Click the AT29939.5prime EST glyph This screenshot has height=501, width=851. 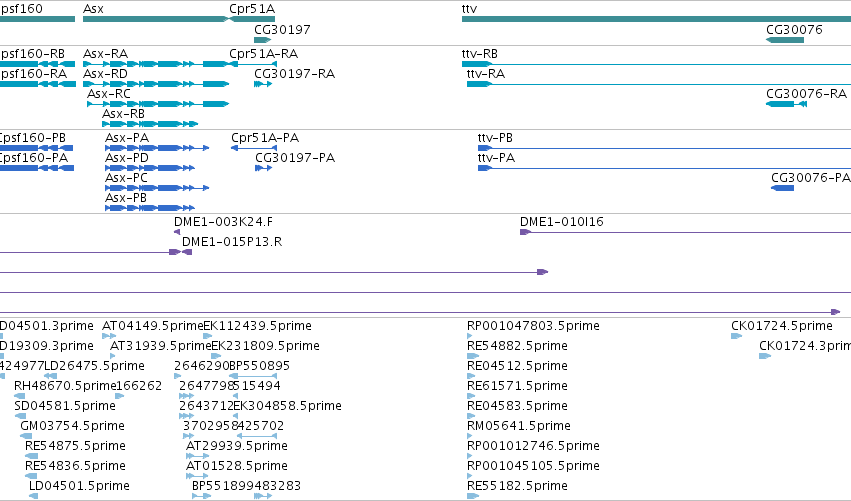click(x=198, y=456)
